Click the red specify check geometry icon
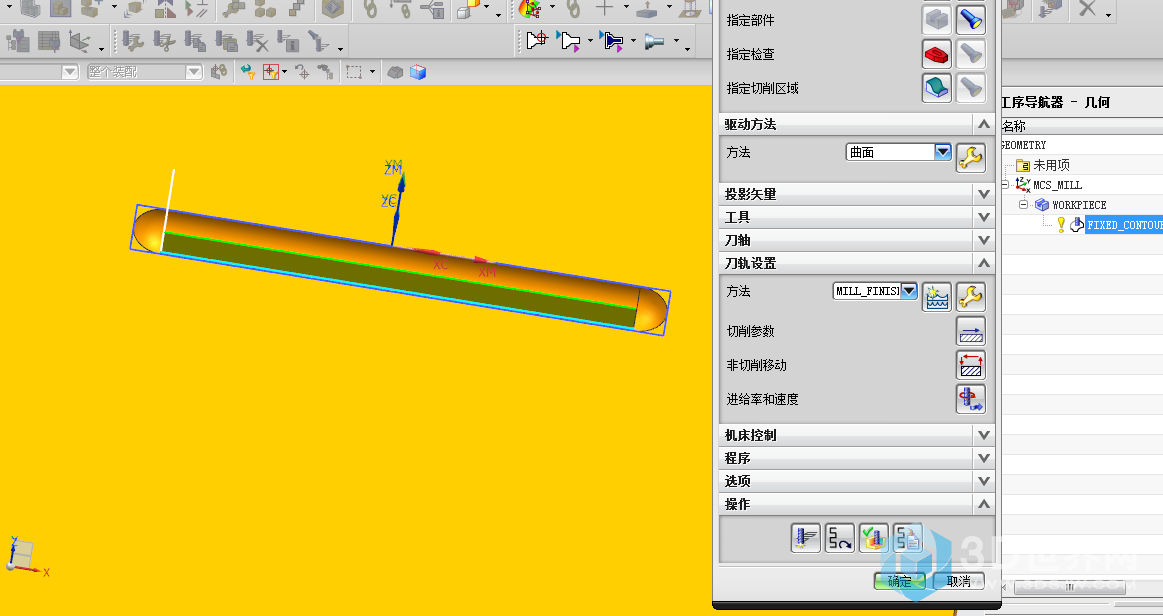The image size is (1163, 616). pyautogui.click(x=937, y=53)
